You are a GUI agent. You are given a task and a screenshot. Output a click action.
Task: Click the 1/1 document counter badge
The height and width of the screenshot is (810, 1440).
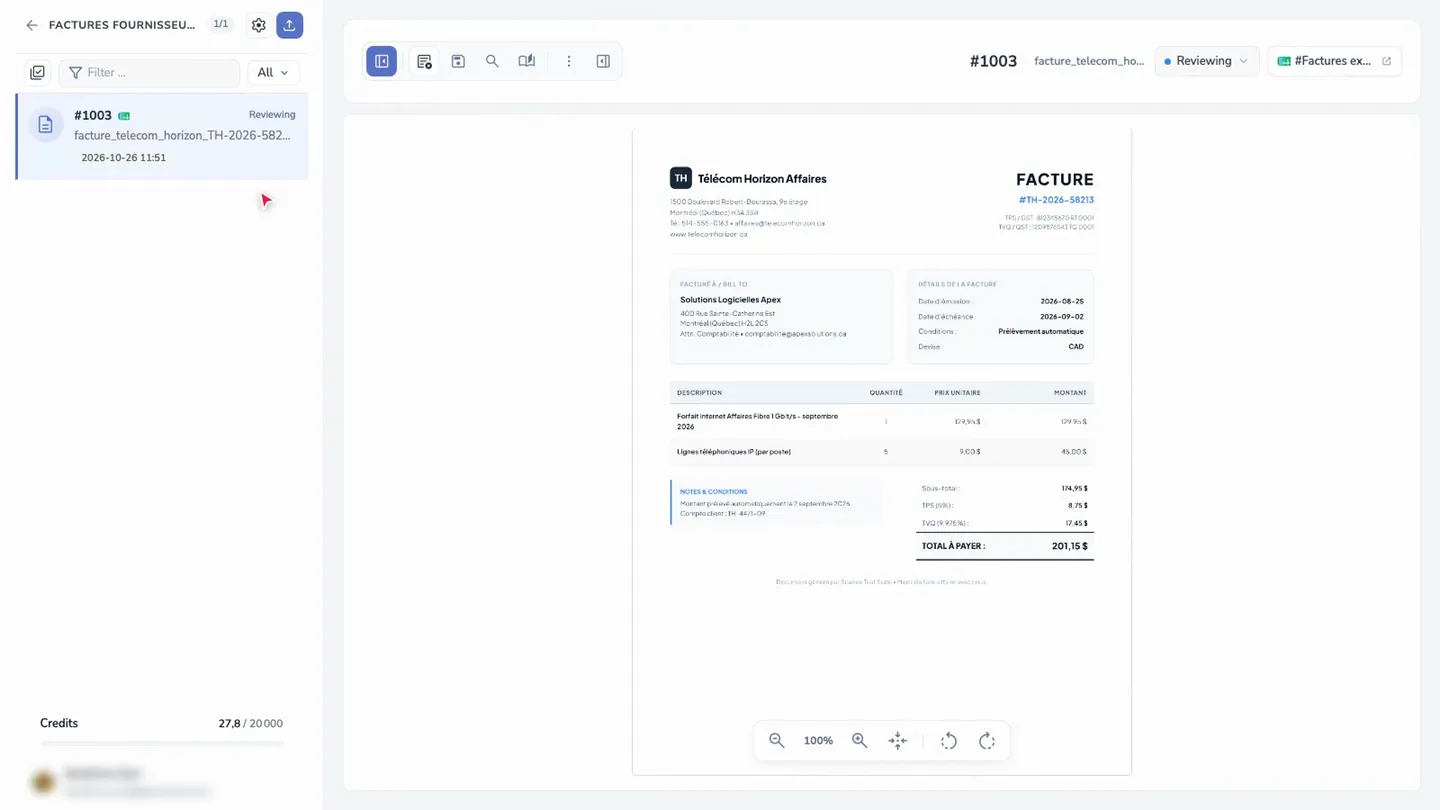click(x=221, y=24)
